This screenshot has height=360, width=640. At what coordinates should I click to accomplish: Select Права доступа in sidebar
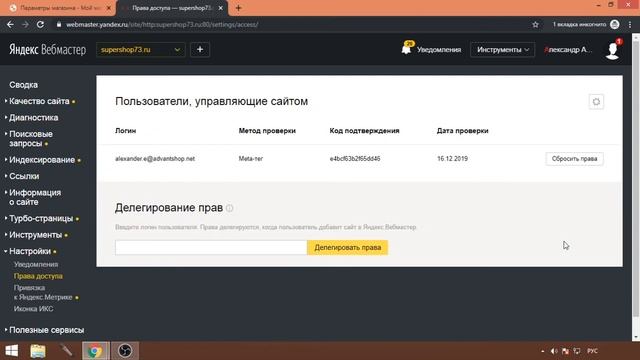coord(38,276)
